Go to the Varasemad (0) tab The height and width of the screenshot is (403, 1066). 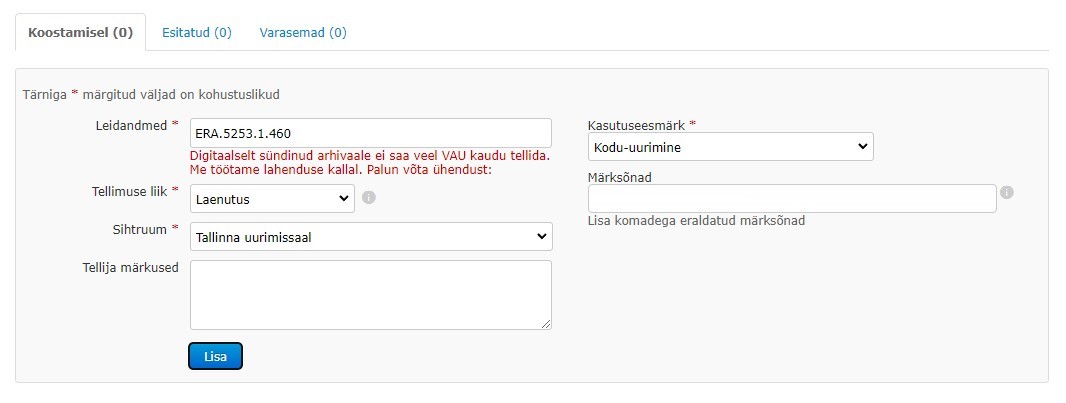point(303,33)
